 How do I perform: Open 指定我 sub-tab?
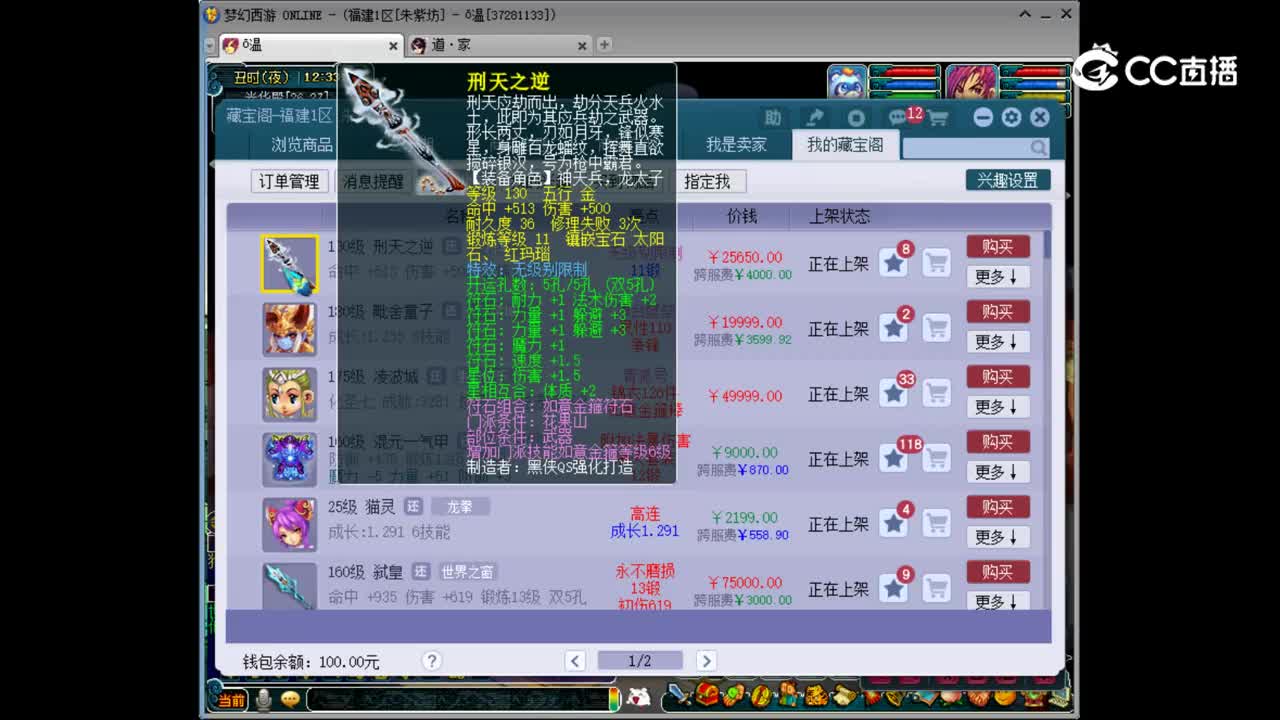pyautogui.click(x=707, y=181)
